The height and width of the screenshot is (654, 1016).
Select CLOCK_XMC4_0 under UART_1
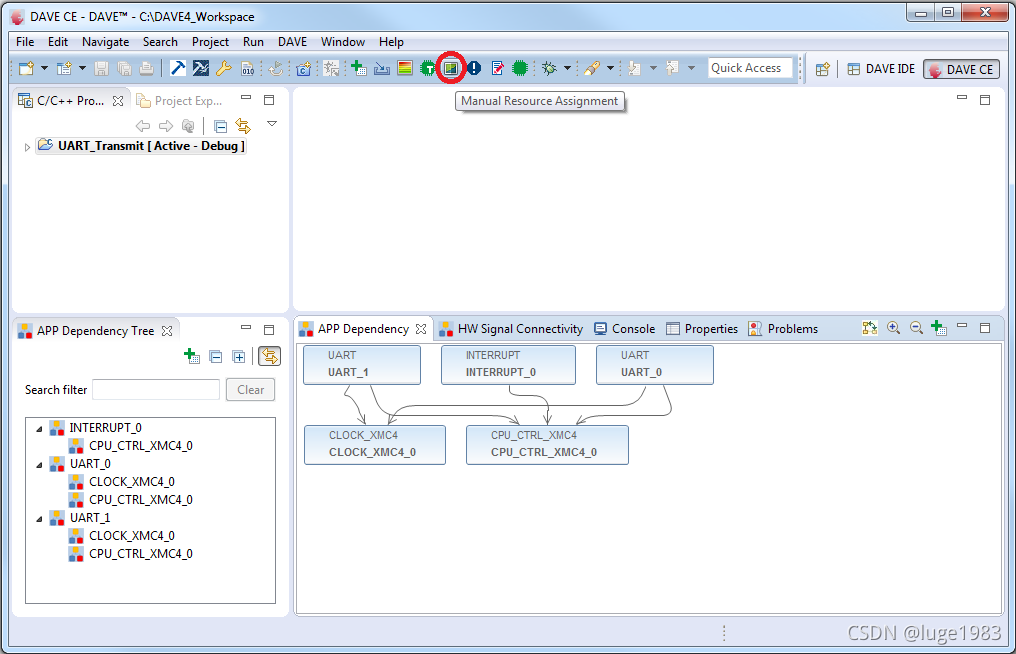pos(132,535)
